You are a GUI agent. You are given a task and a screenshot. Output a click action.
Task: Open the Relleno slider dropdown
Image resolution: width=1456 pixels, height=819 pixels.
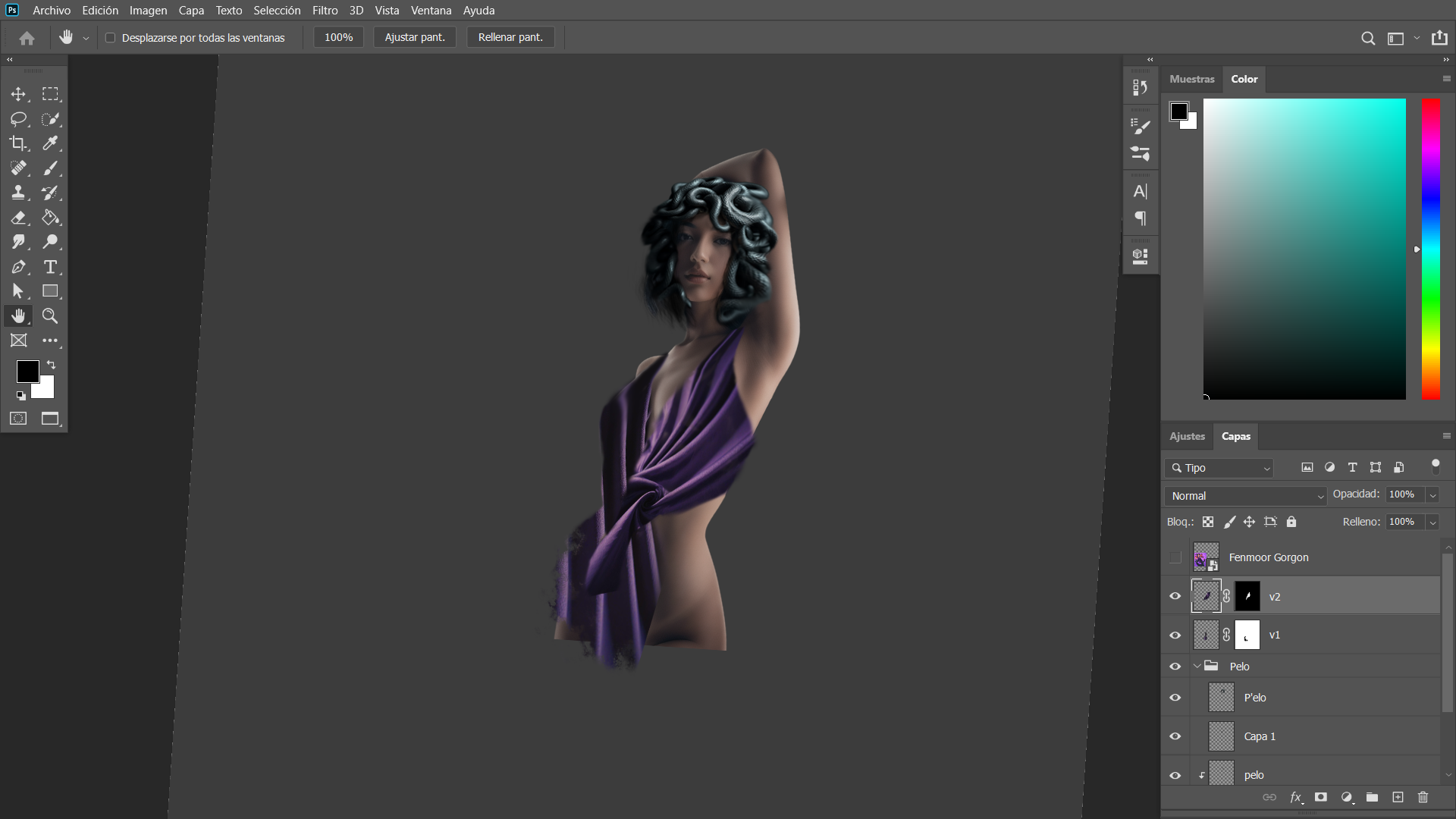pyautogui.click(x=1432, y=522)
